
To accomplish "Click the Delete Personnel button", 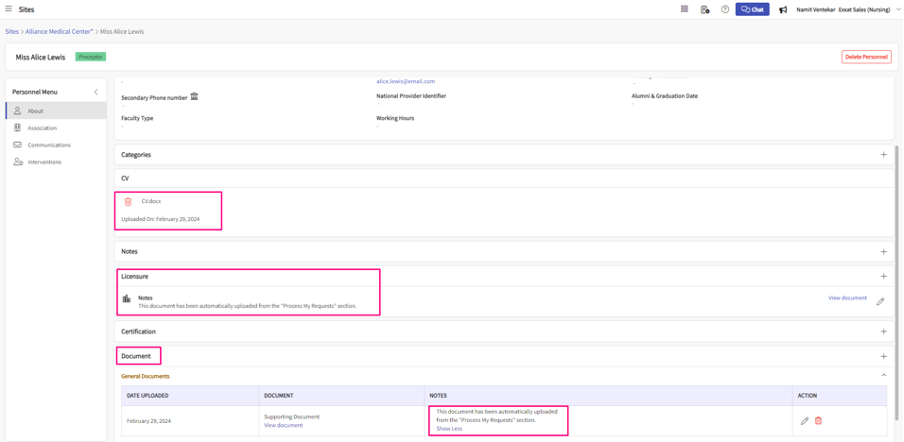I will pyautogui.click(x=865, y=57).
